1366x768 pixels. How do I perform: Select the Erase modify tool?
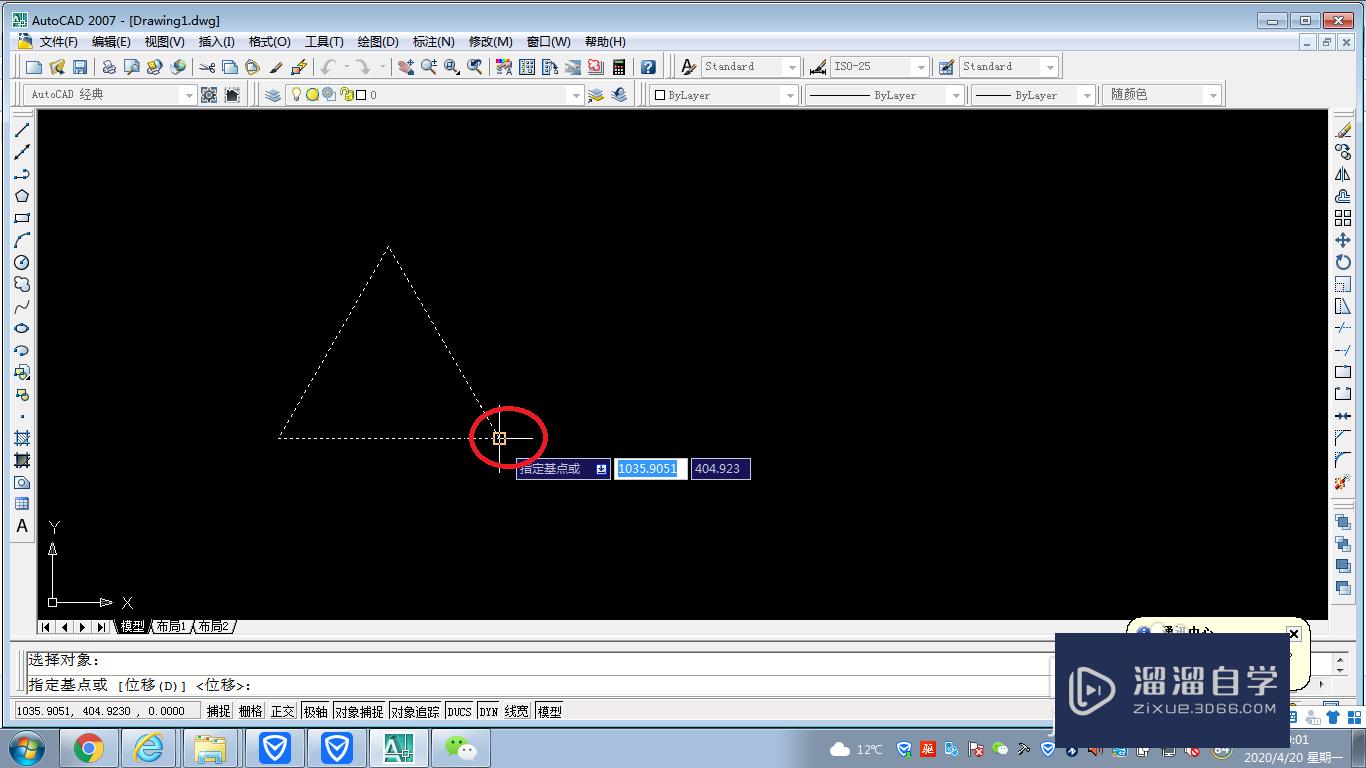coord(1343,130)
